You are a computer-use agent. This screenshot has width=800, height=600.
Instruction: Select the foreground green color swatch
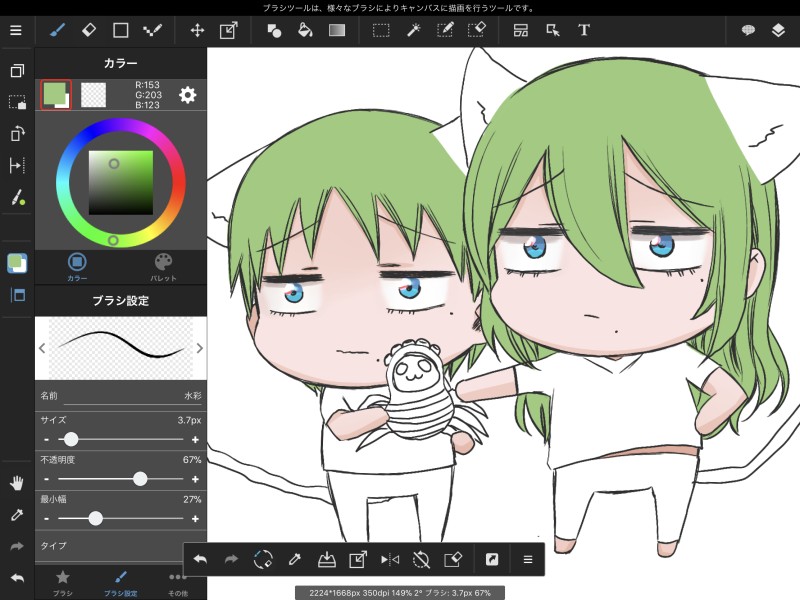click(55, 94)
